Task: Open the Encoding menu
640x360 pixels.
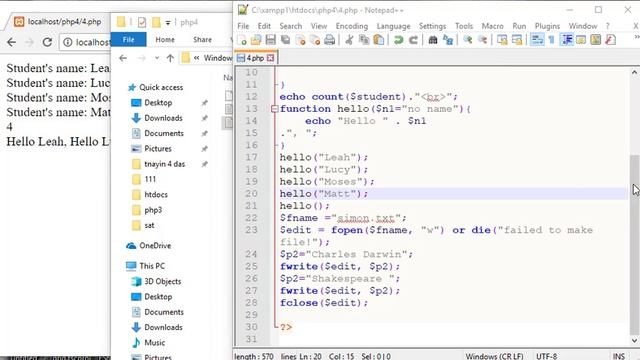Action: 352,26
